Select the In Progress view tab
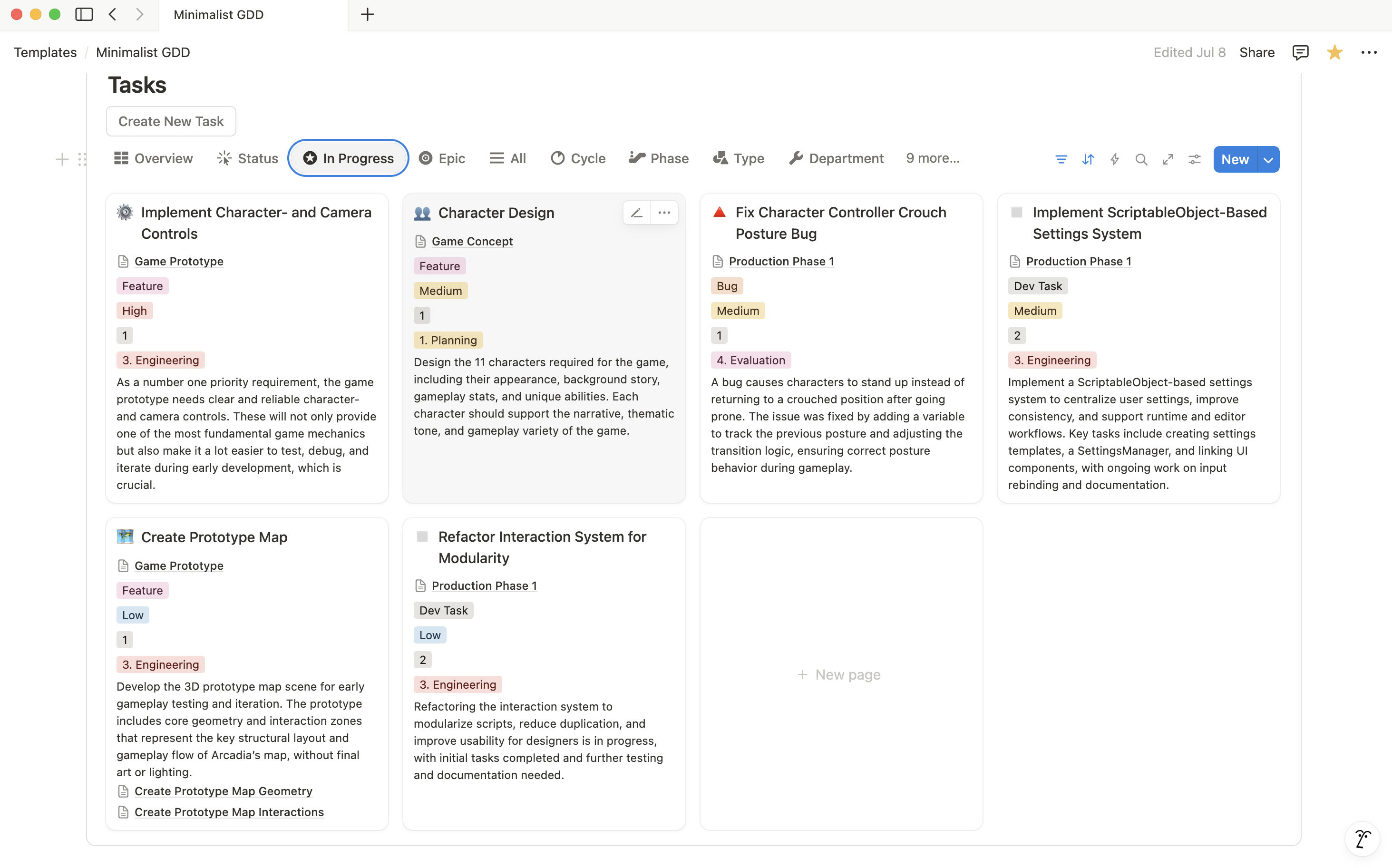Image resolution: width=1392 pixels, height=868 pixels. click(348, 158)
